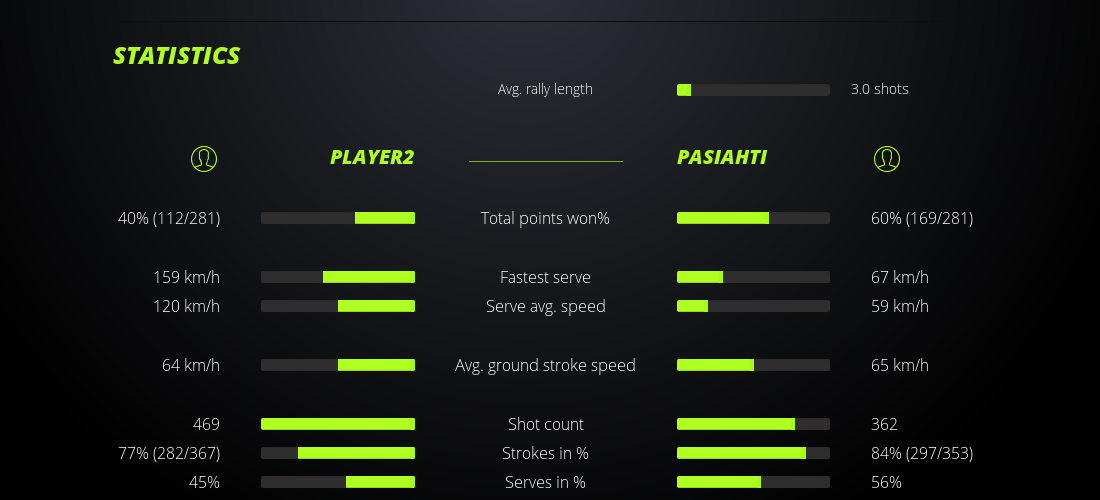Open the PASIAHTI player name
Screen dimensions: 1100x500
(x=722, y=157)
